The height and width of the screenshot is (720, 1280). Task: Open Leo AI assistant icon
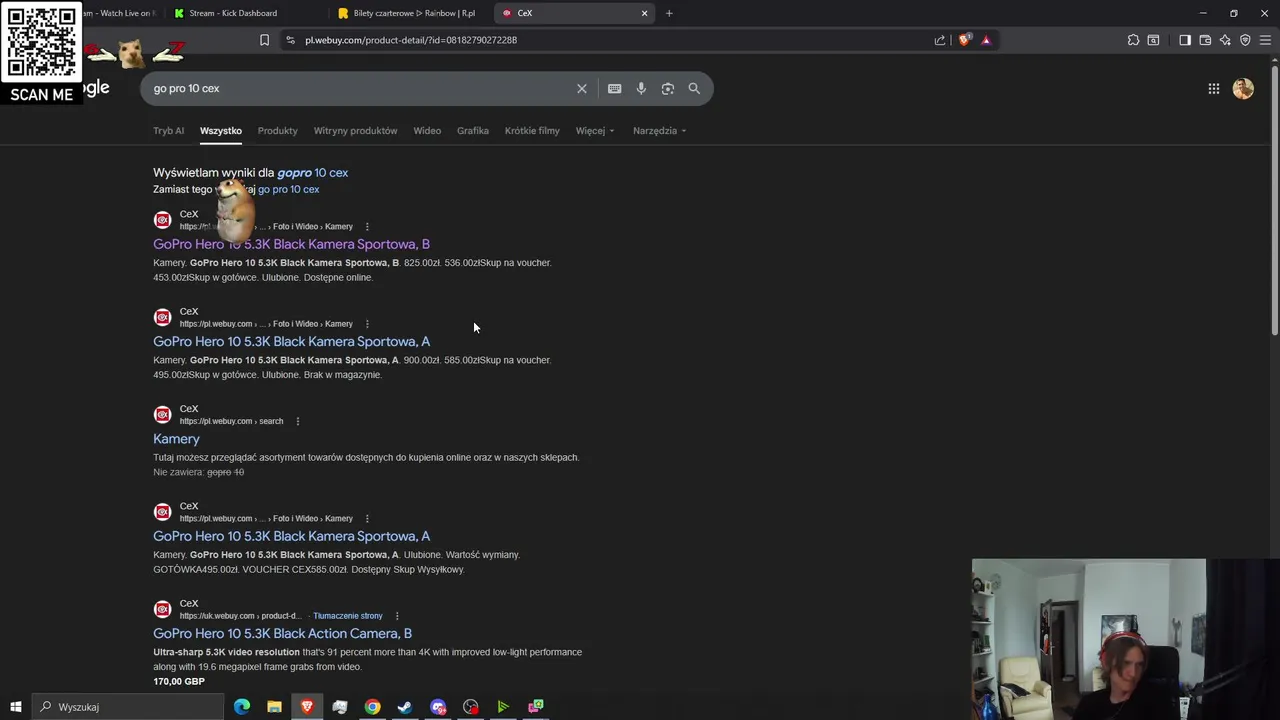[x=1225, y=40]
